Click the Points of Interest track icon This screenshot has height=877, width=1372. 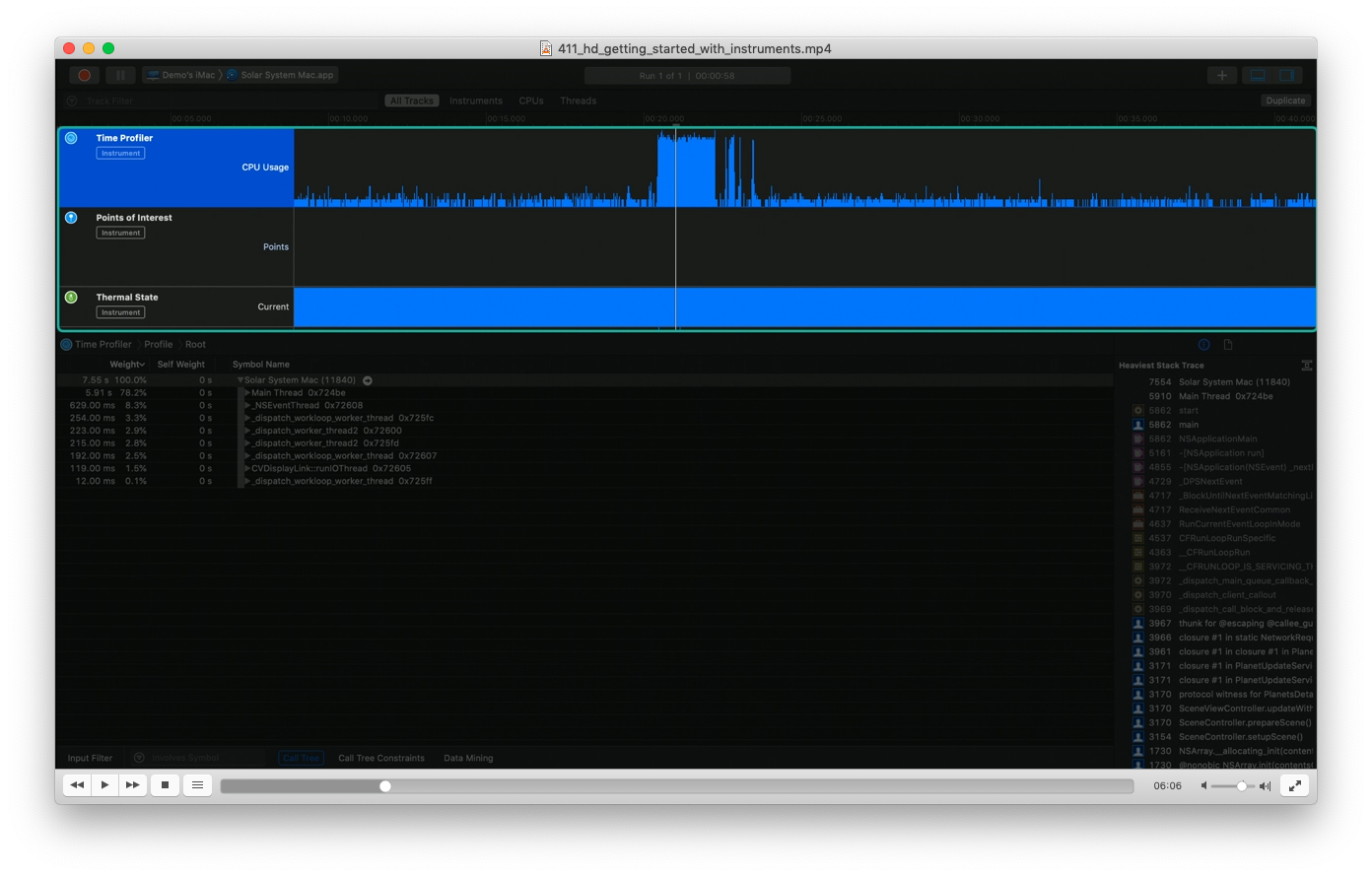[71, 218]
